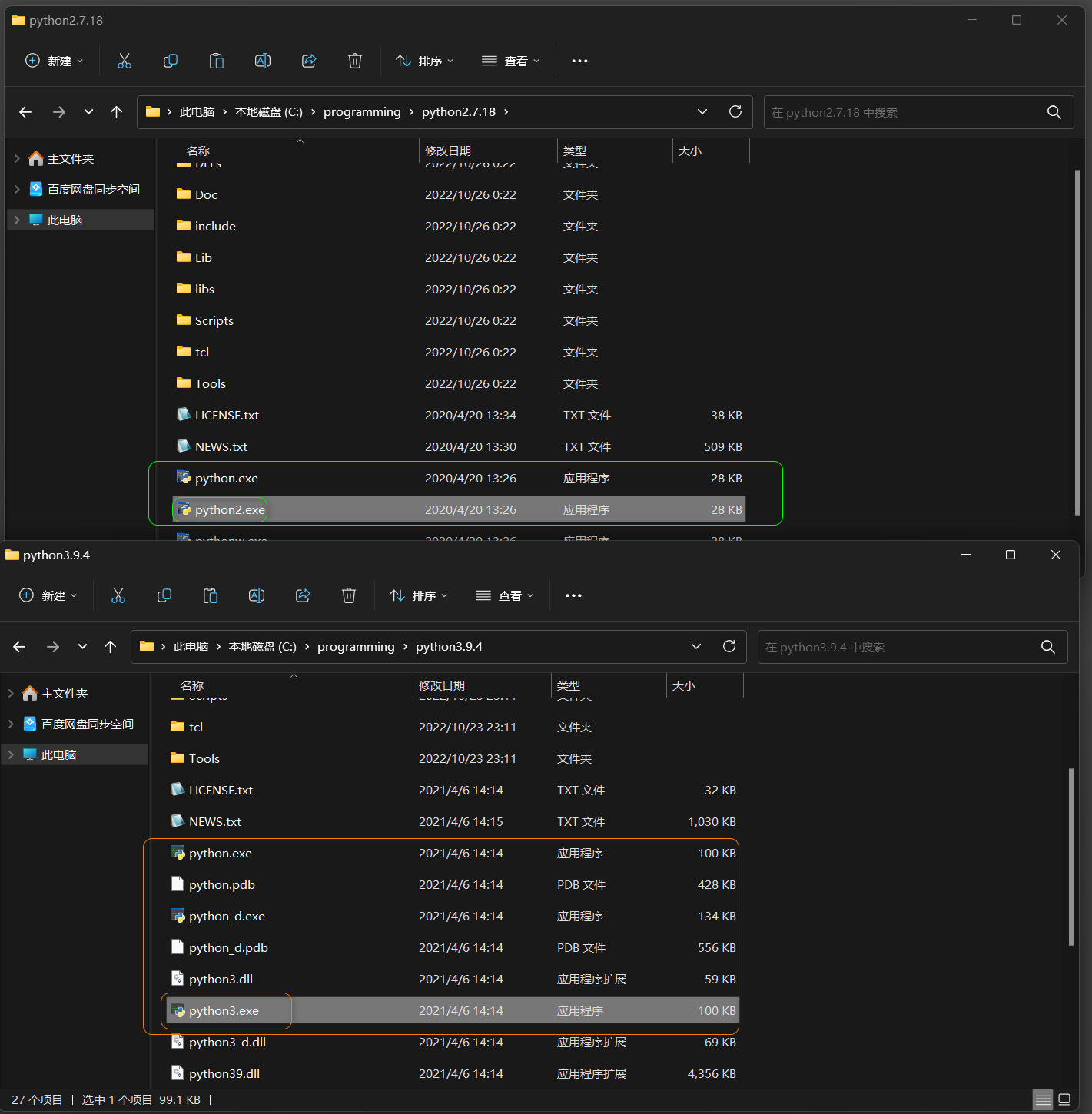The width and height of the screenshot is (1092, 1114).
Task: Select NEWS.txt in python3.9.4 window
Action: point(453,821)
